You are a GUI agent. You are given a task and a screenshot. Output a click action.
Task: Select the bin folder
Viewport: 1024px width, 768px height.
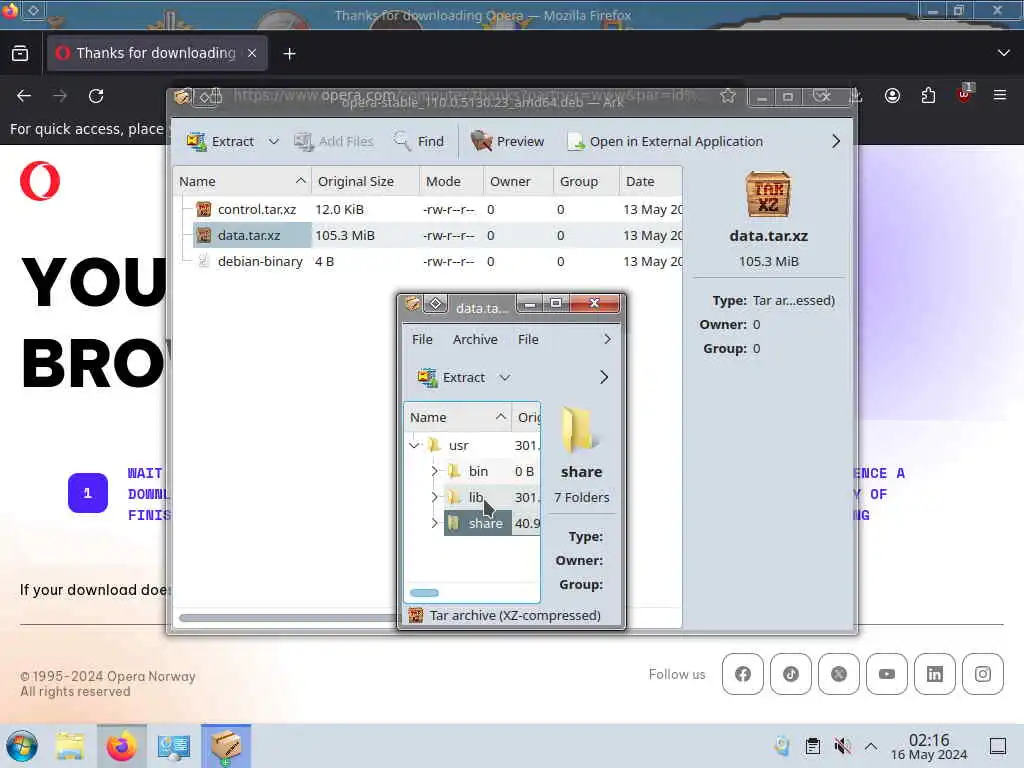coord(478,472)
